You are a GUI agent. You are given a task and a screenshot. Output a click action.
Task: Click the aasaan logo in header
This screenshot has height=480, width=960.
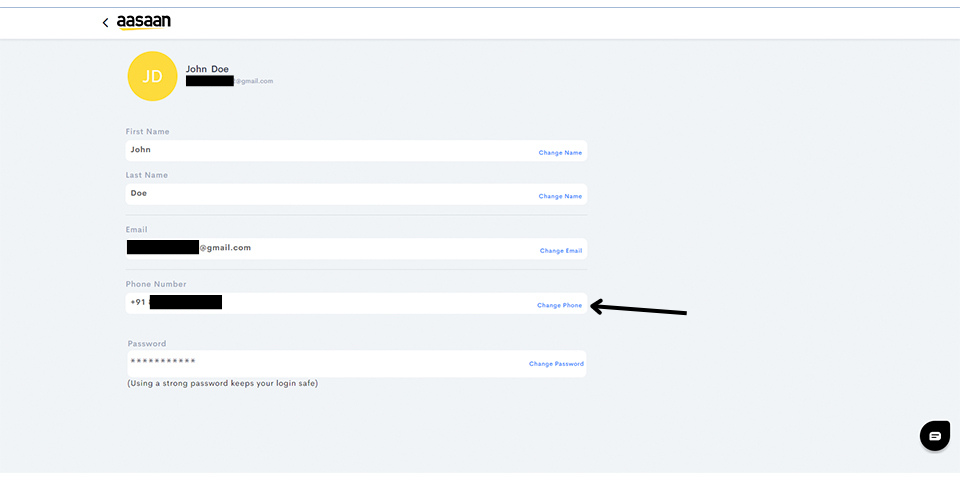click(x=144, y=22)
